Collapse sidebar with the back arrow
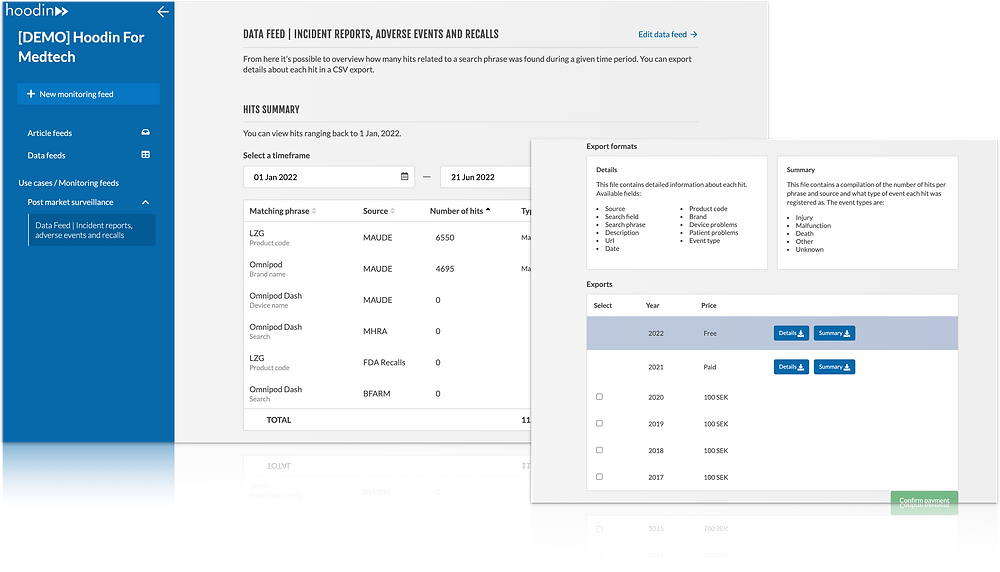 [163, 11]
